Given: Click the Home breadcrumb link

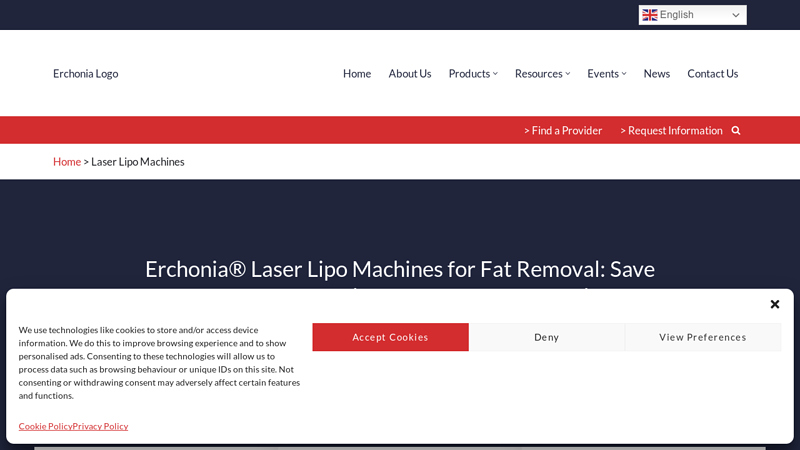Looking at the screenshot, I should (x=67, y=162).
